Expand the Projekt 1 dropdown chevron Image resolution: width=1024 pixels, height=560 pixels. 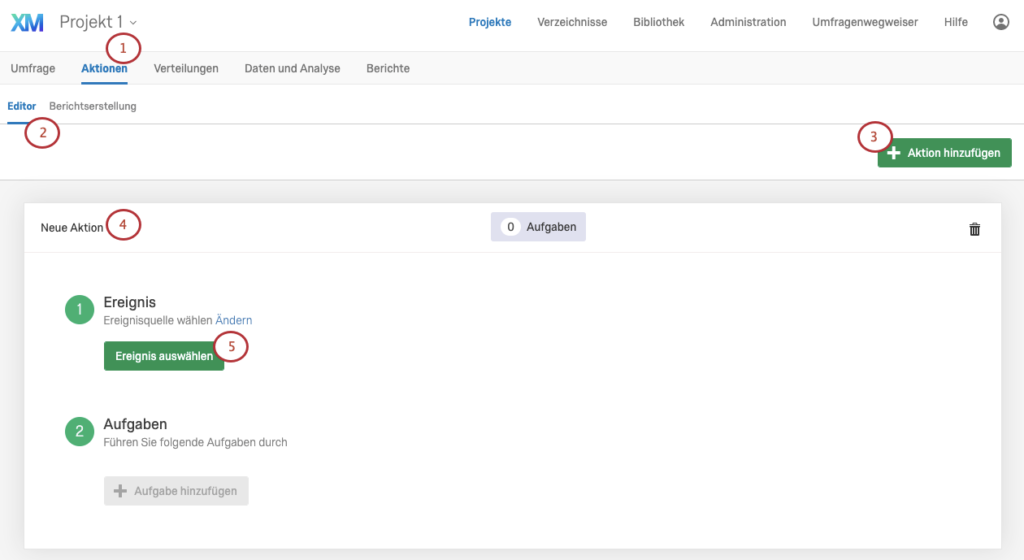(x=133, y=23)
